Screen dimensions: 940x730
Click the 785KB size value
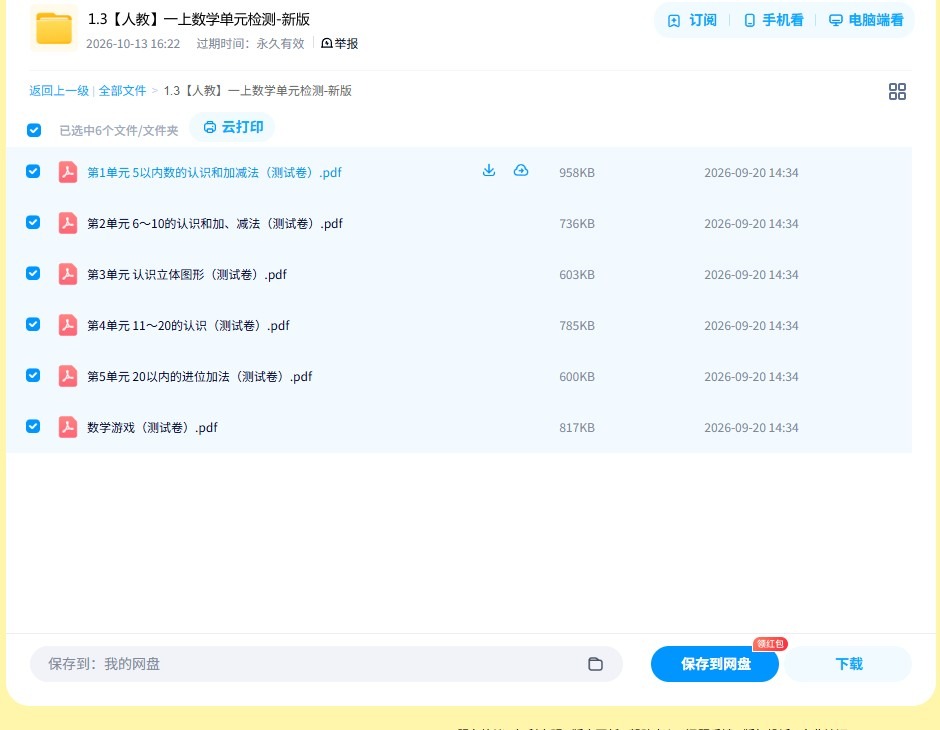577,325
